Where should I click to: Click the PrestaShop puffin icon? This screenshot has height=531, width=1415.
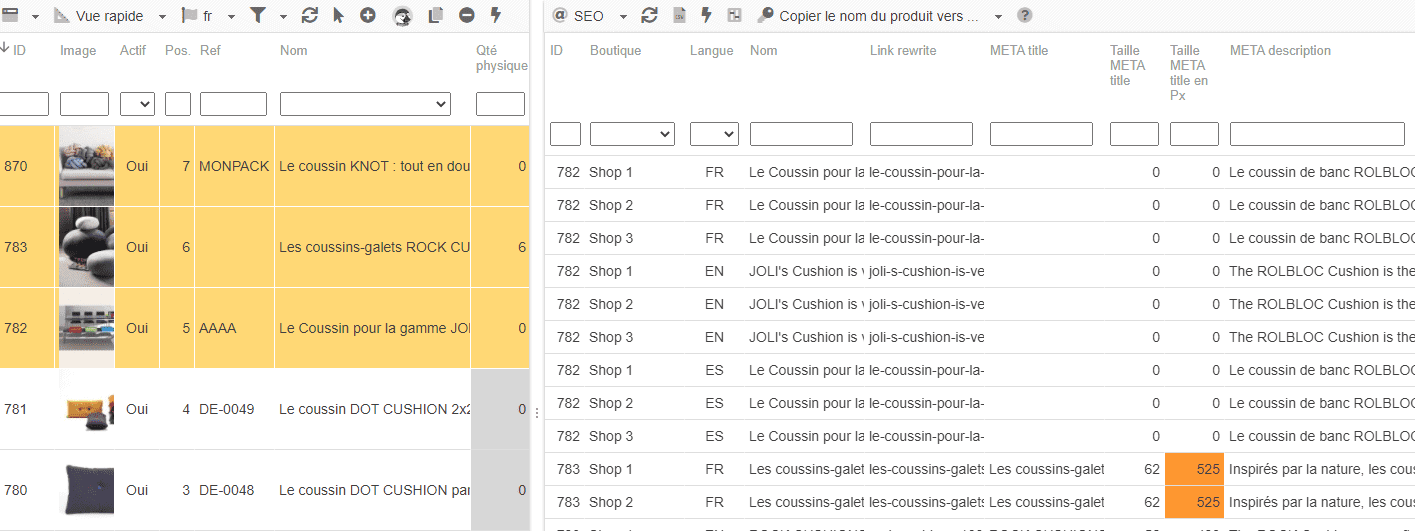point(402,16)
